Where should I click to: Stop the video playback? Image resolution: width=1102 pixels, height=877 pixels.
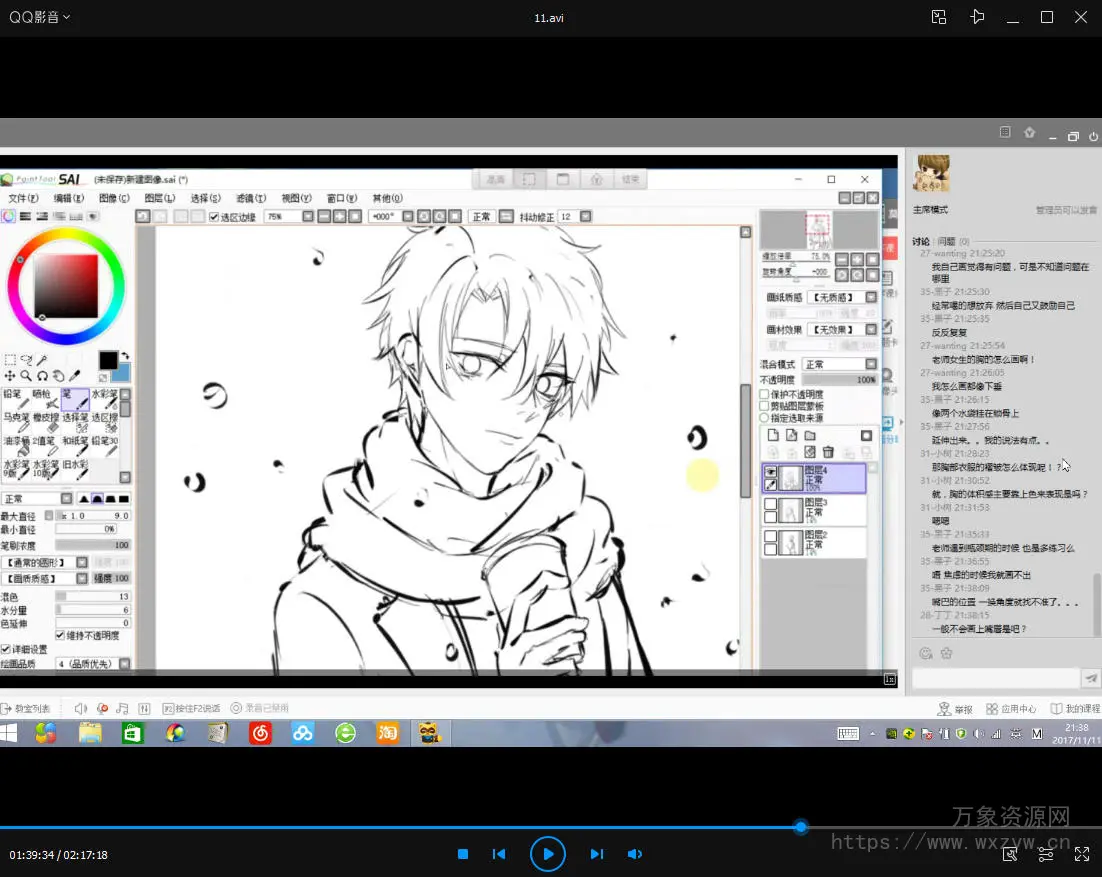pyautogui.click(x=463, y=854)
